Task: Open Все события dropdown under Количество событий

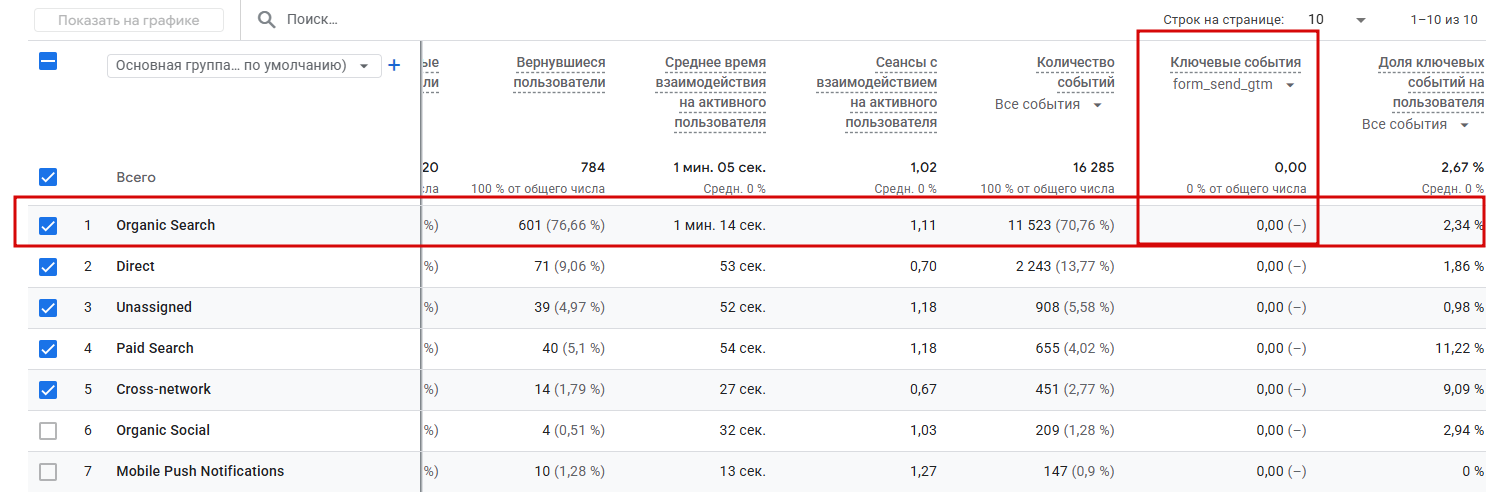Action: [x=1049, y=105]
